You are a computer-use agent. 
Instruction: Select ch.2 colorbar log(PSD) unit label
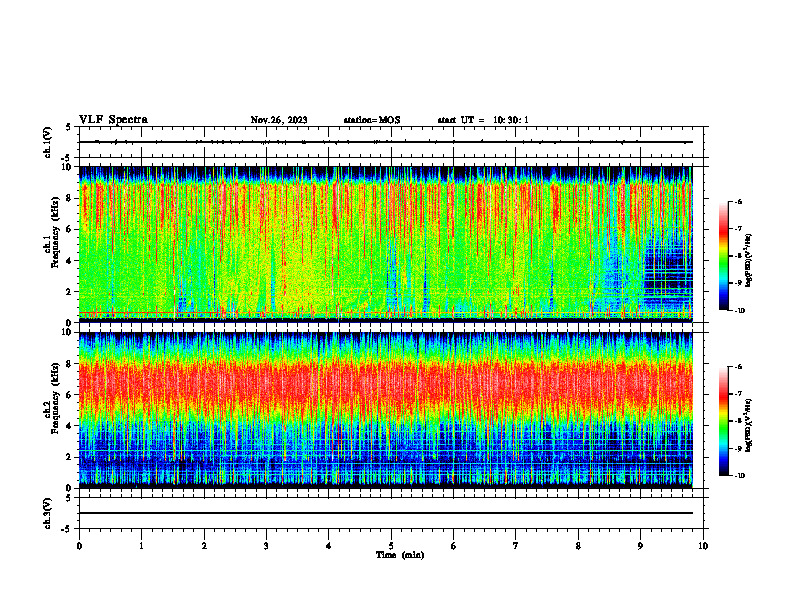coord(749,425)
